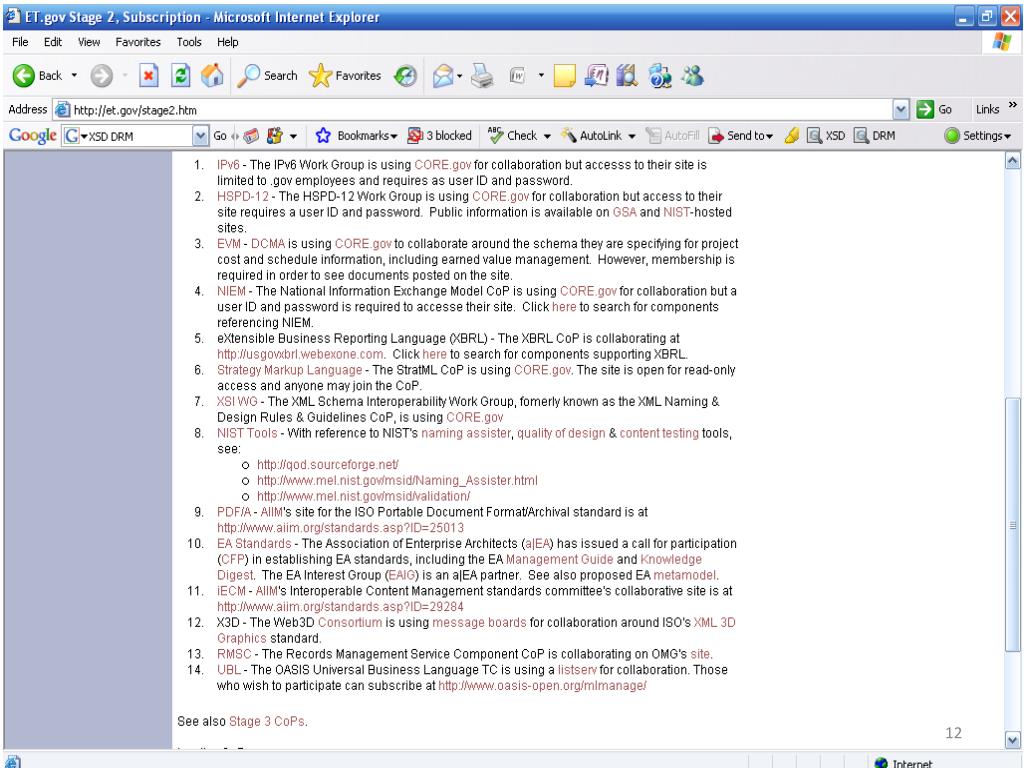Viewport: 1024px width, 768px height.
Task: Click the purple music-note toolbar icon
Action: pyautogui.click(x=596, y=76)
